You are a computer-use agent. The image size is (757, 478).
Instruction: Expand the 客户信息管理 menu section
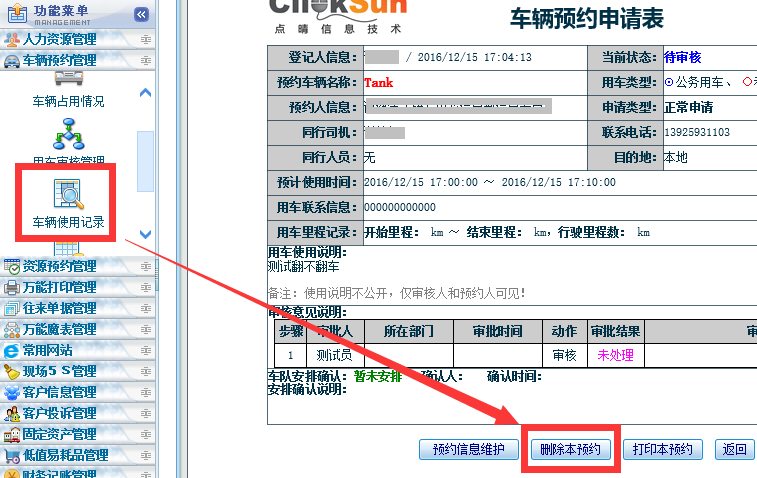[x=60, y=393]
